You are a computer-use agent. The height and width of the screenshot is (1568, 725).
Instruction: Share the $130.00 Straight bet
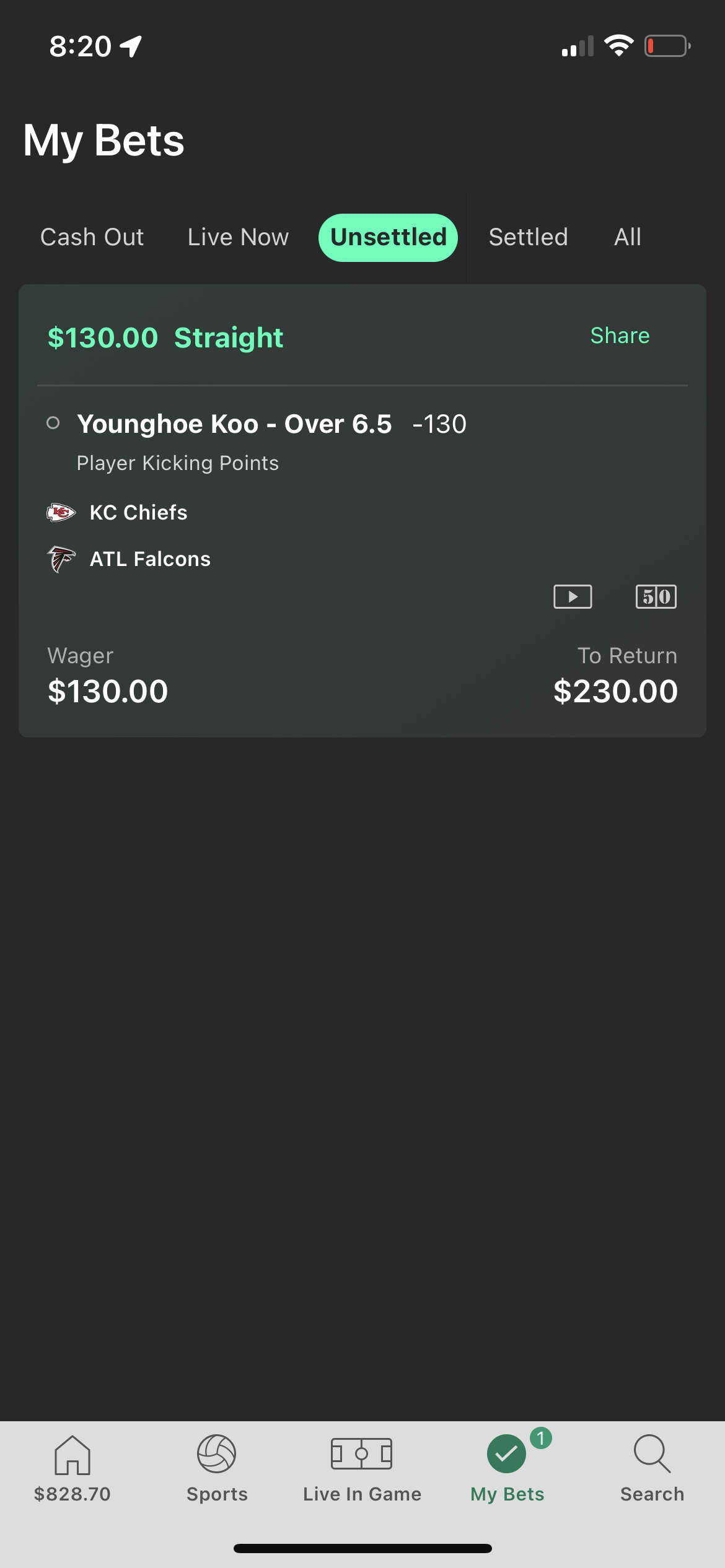click(620, 336)
